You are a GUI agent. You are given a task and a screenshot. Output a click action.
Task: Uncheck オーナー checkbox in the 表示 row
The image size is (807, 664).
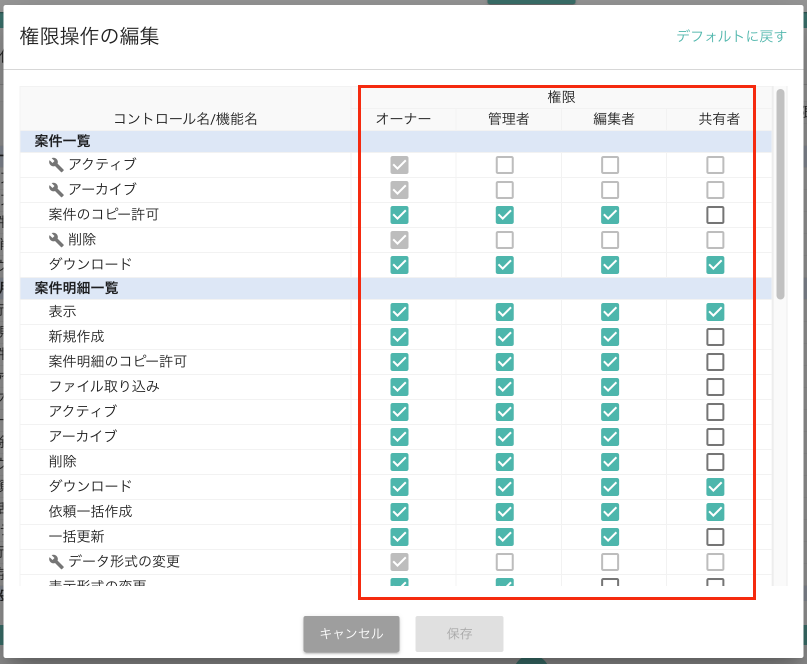coord(399,312)
